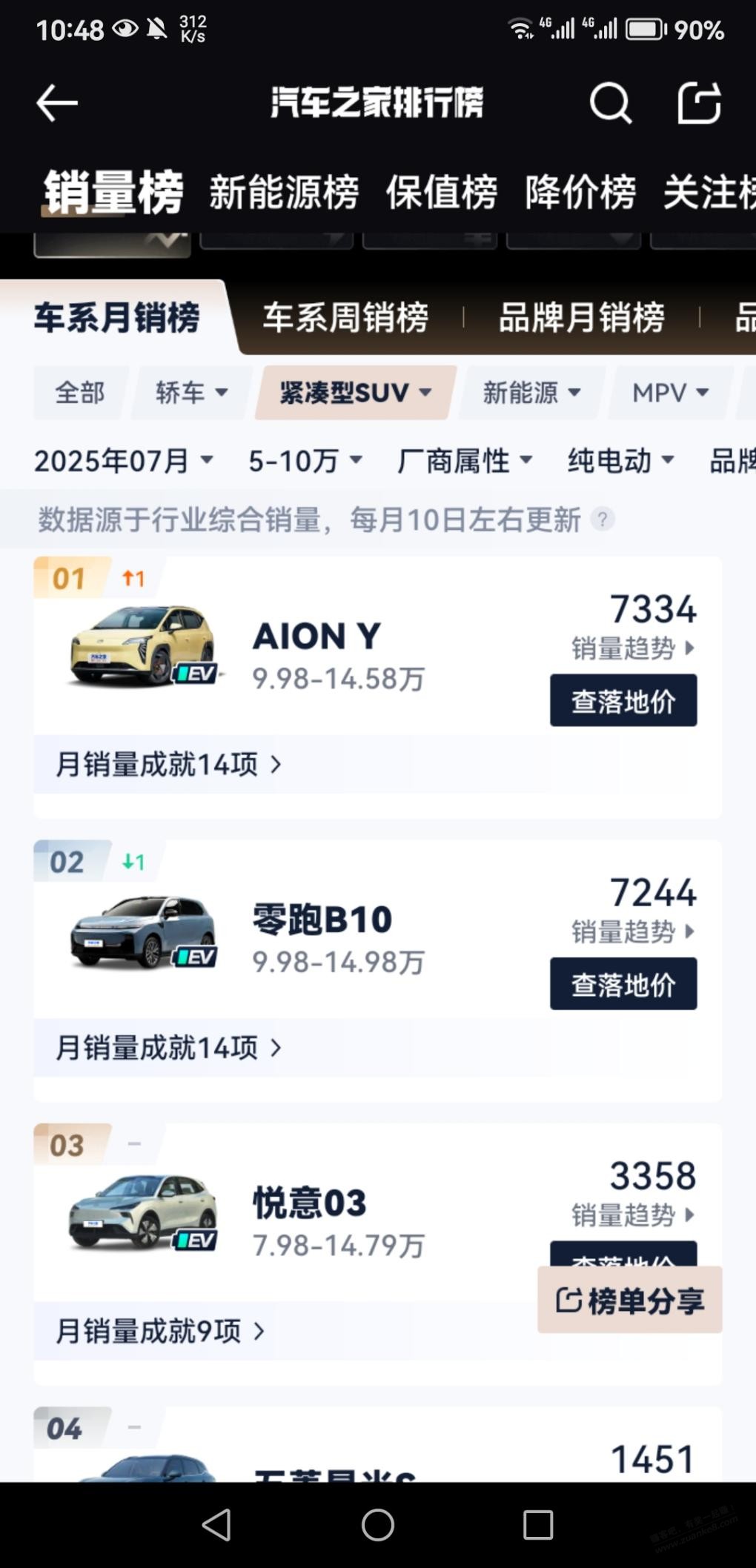This screenshot has height=1568, width=756.
Task: Tap 查落地价 button for AION Y
Action: pyautogui.click(x=623, y=700)
